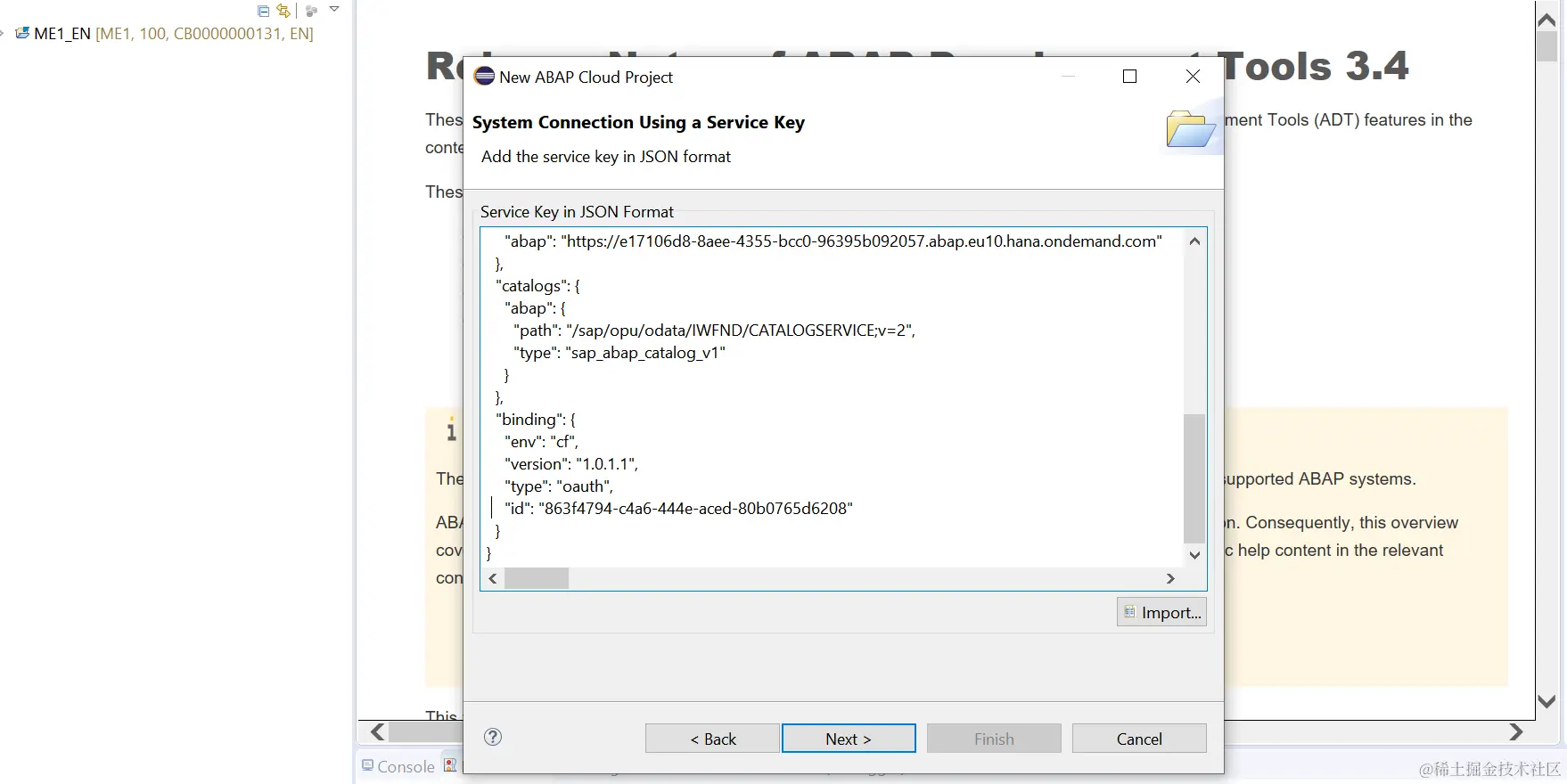1567x784 pixels.
Task: Click release notes horizontal scroll left arrow
Action: pyautogui.click(x=378, y=732)
